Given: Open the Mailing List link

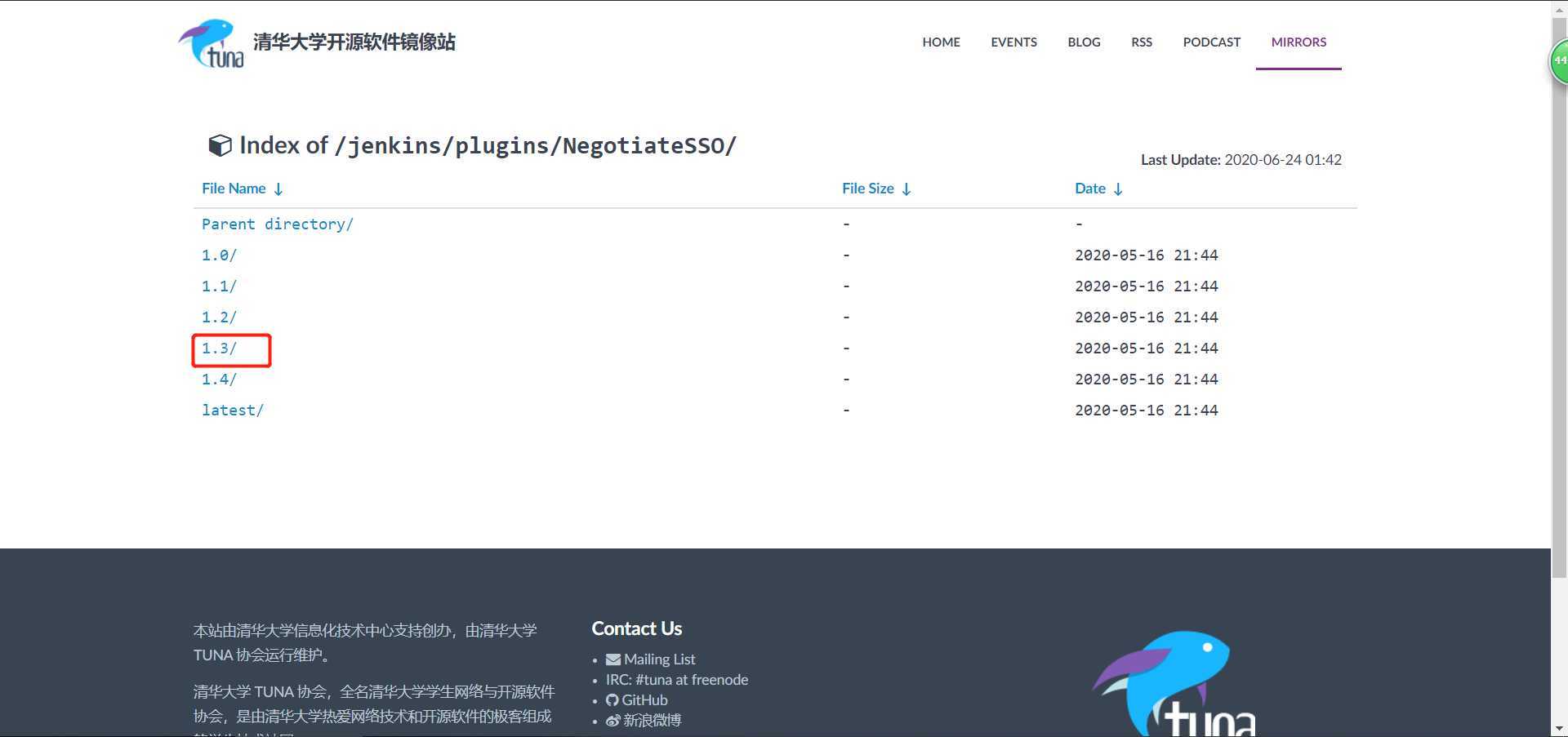Looking at the screenshot, I should pos(659,659).
